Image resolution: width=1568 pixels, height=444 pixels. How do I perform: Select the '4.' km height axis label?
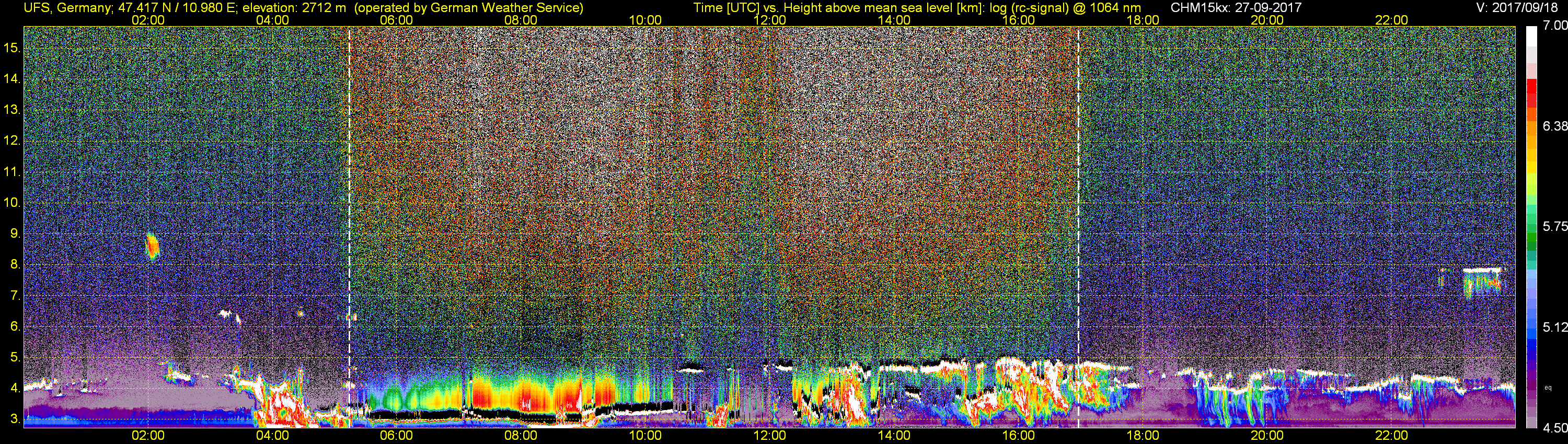tap(15, 388)
